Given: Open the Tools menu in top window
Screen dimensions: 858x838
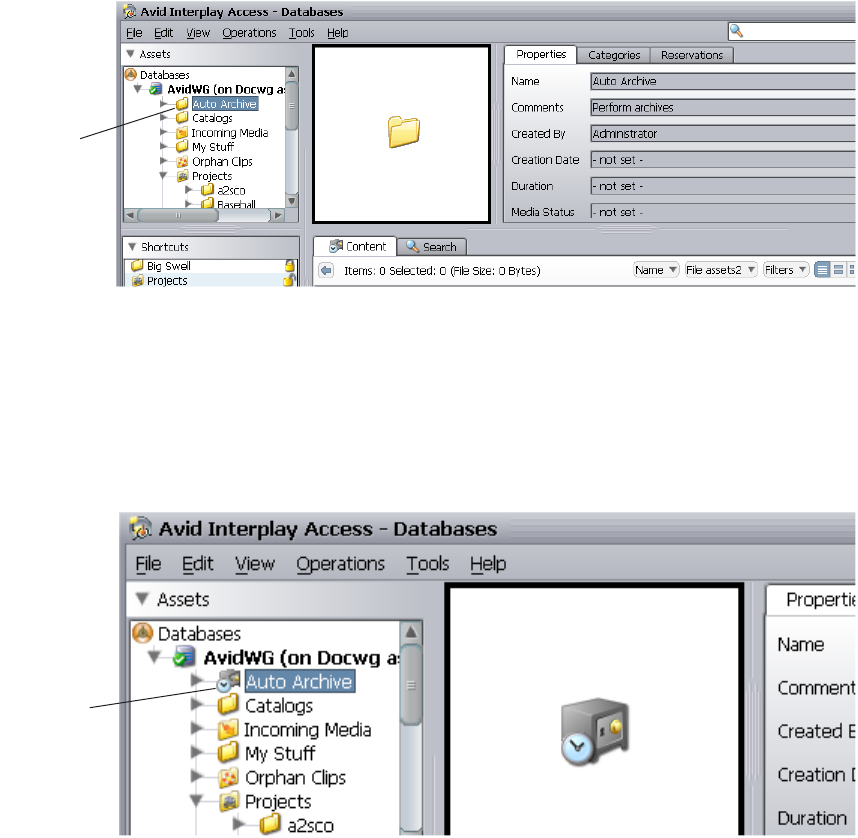Looking at the screenshot, I should pyautogui.click(x=302, y=33).
